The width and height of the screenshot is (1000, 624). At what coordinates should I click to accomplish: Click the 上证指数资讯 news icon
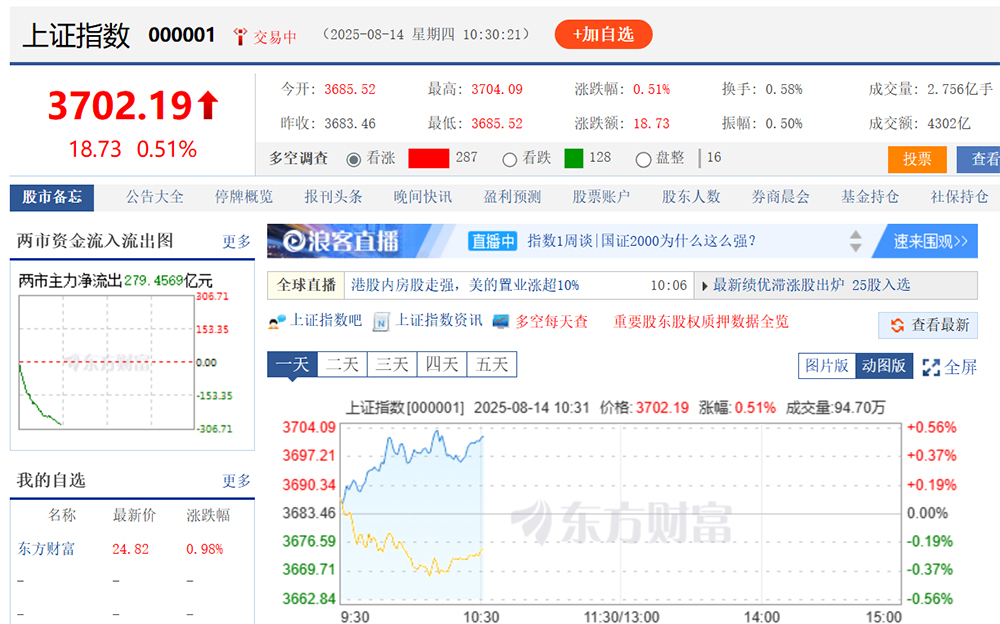coord(381,322)
